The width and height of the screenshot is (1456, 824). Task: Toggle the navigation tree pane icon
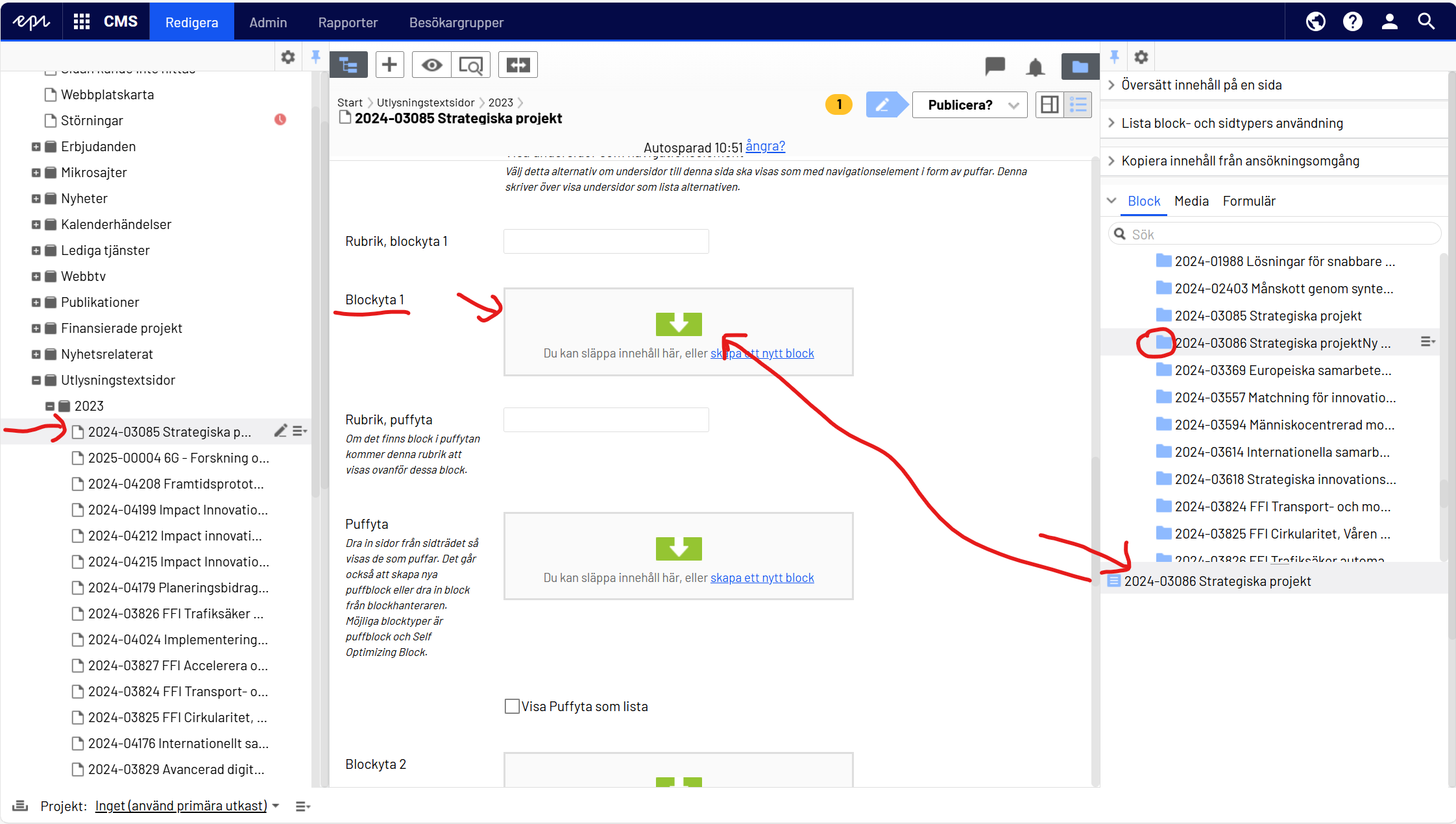[x=348, y=65]
